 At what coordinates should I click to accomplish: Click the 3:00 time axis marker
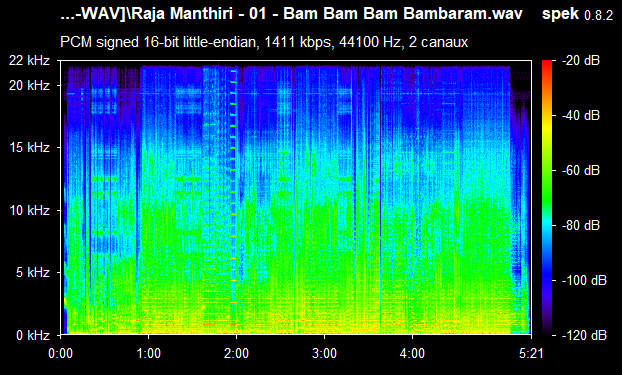[324, 353]
